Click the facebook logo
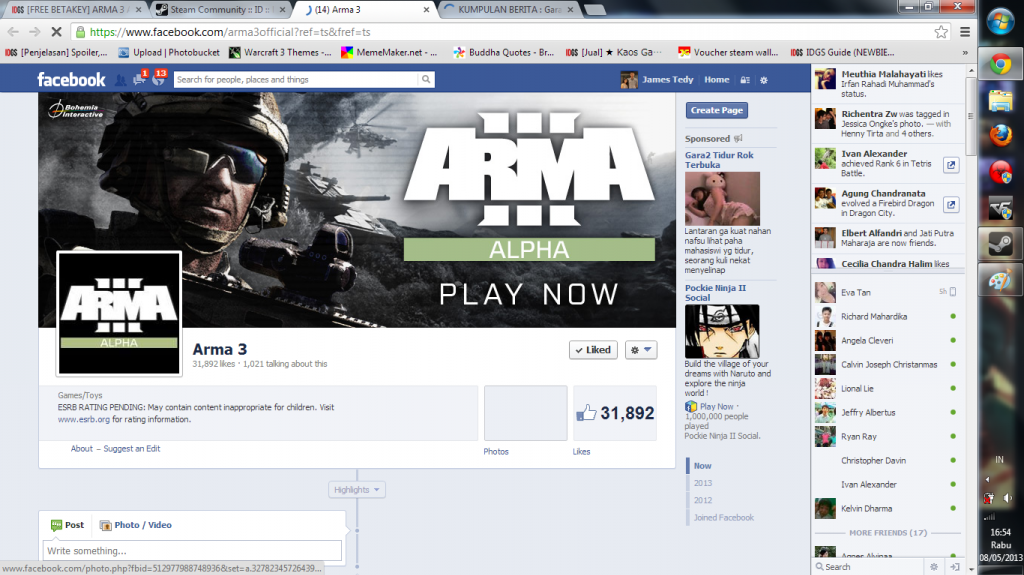 (71, 80)
